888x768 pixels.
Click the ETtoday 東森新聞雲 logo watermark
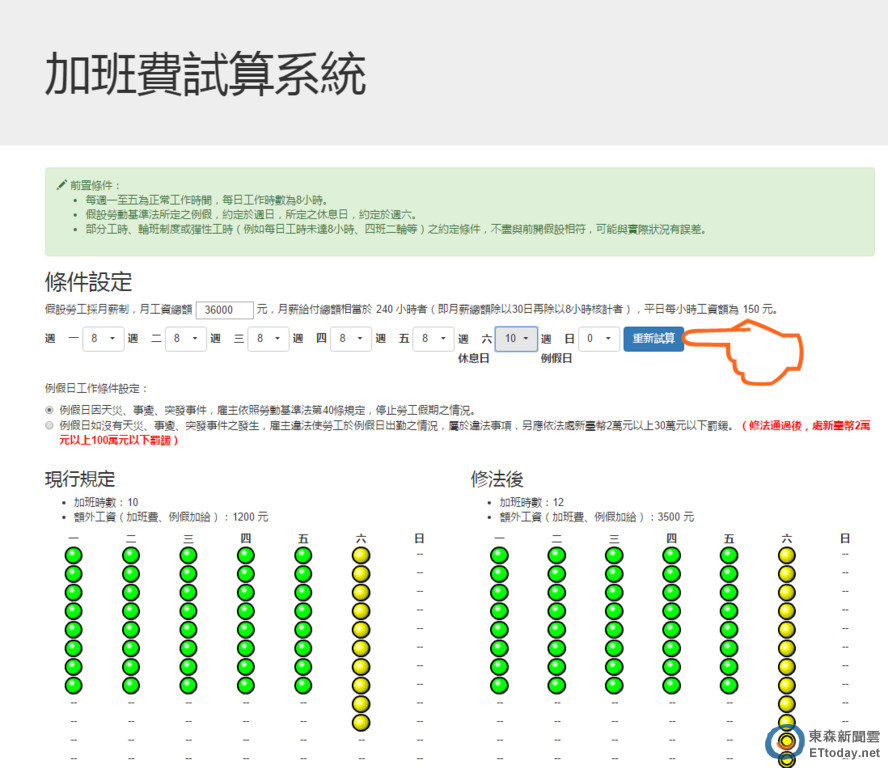[x=823, y=742]
